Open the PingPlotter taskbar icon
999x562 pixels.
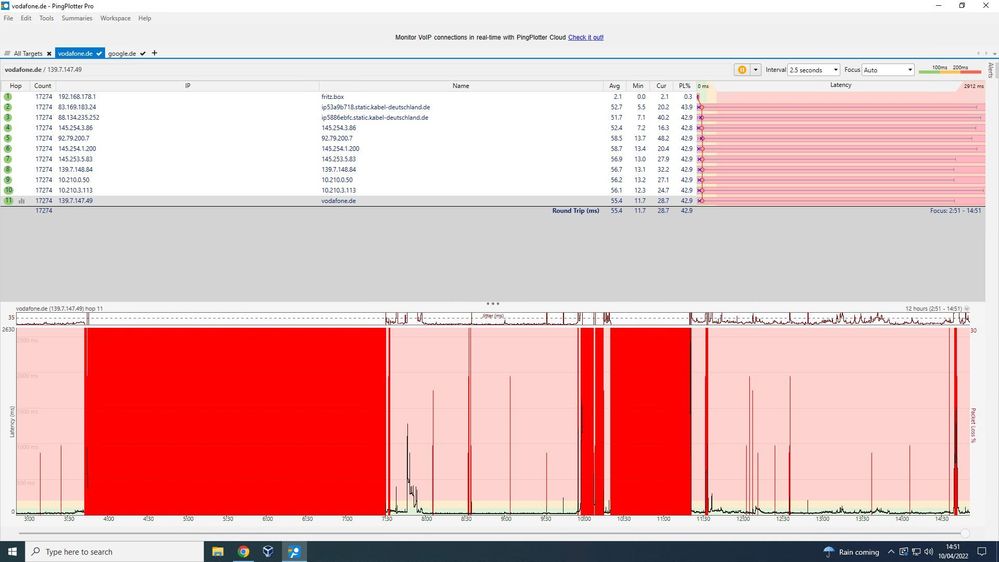pyautogui.click(x=294, y=552)
